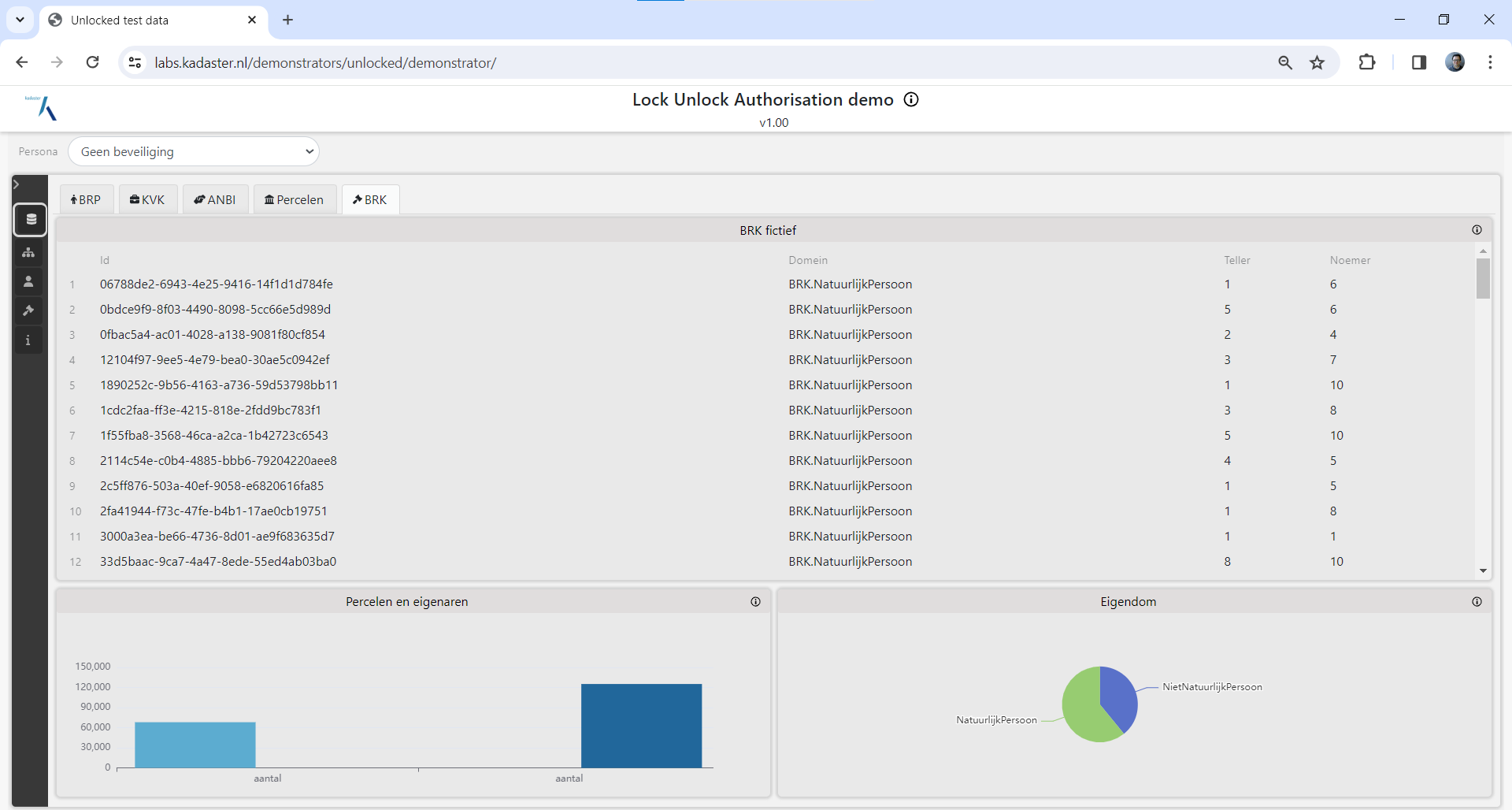Click the table scrollbar down arrow
This screenshot has width=1512, height=810.
pos(1483,570)
